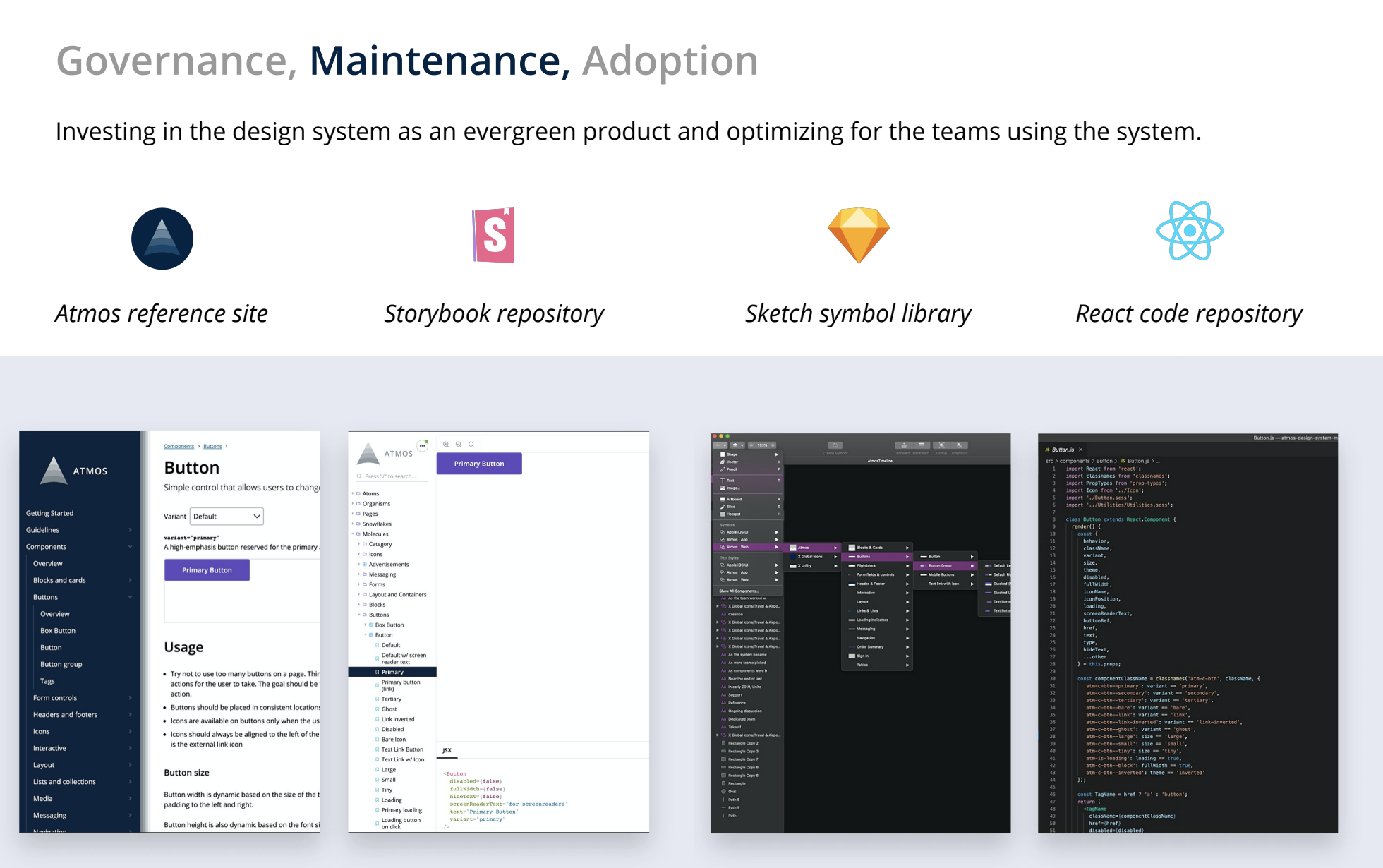Image resolution: width=1383 pixels, height=868 pixels.
Task: Click the Storybook search field
Action: click(x=392, y=476)
